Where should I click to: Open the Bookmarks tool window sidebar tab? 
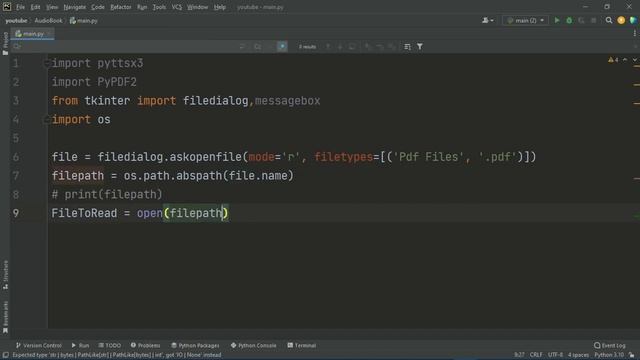pyautogui.click(x=5, y=317)
